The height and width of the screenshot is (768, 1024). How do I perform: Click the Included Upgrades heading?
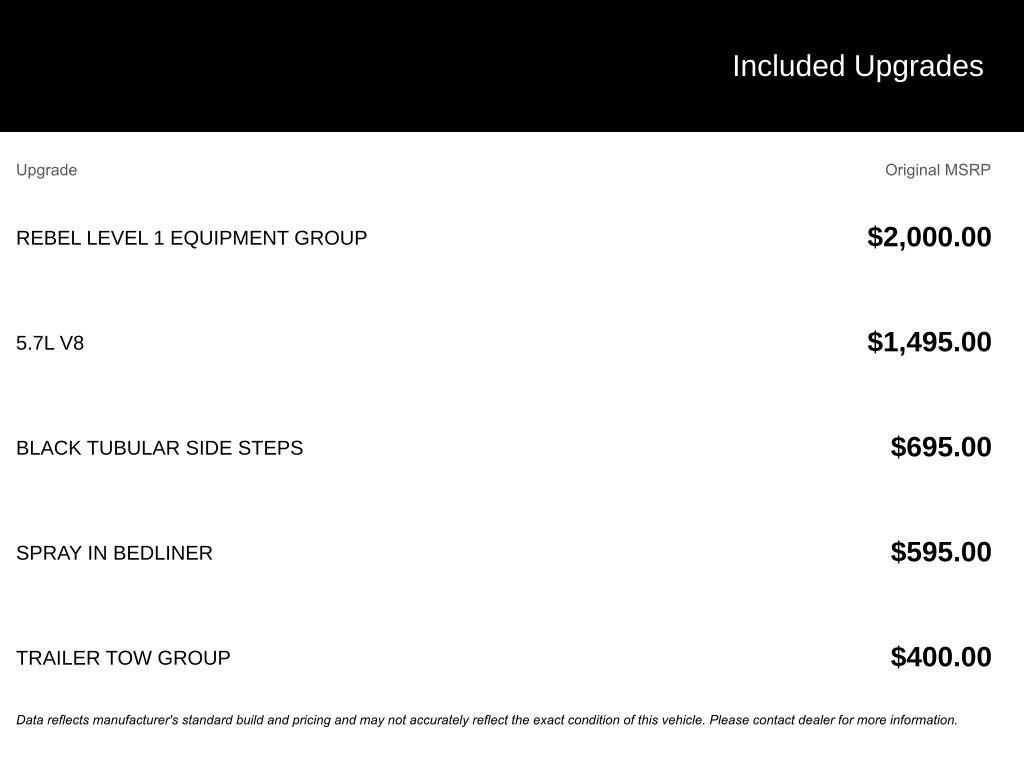pos(857,66)
